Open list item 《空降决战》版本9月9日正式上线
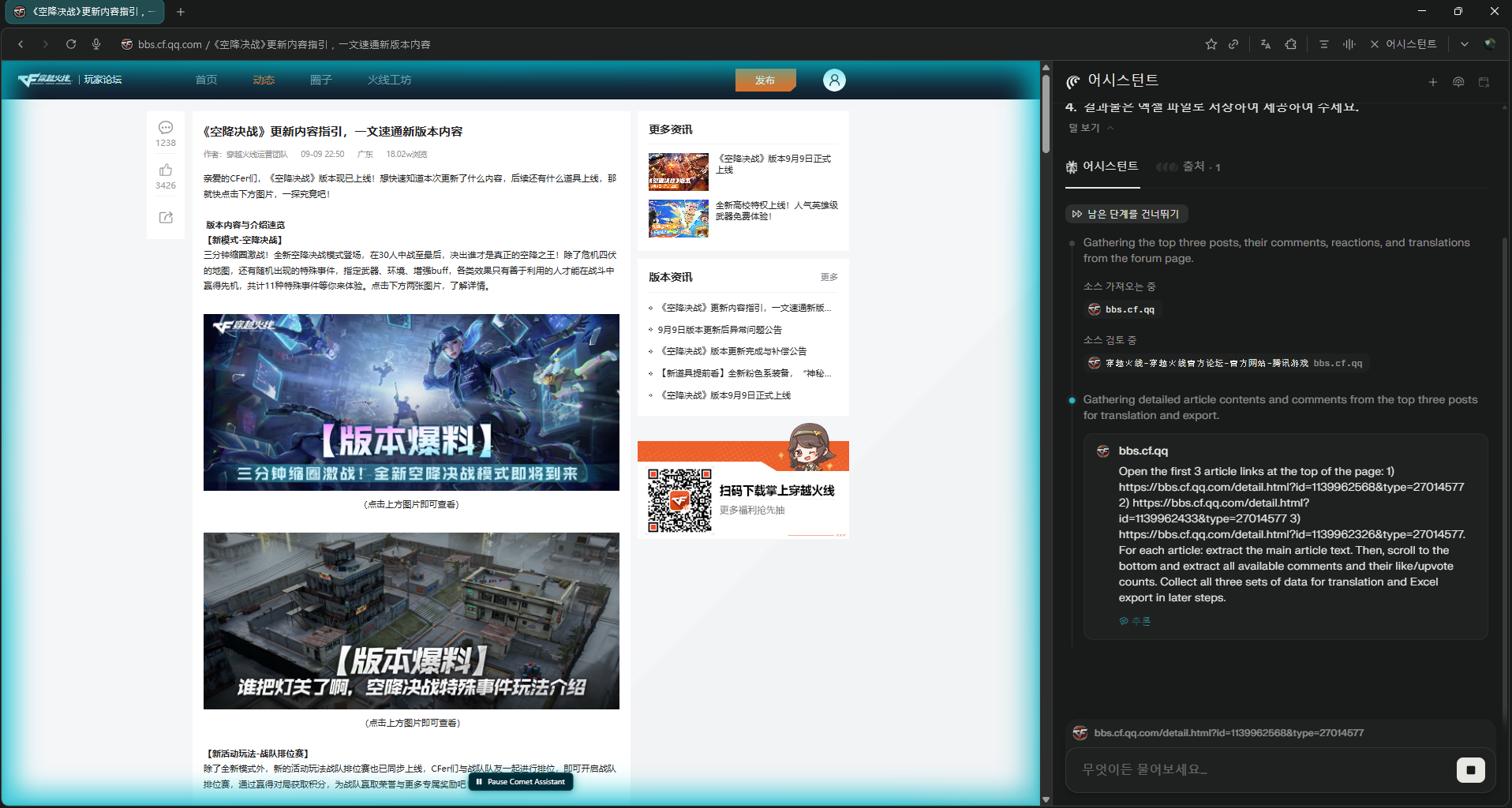This screenshot has width=1512, height=808. coord(724,395)
